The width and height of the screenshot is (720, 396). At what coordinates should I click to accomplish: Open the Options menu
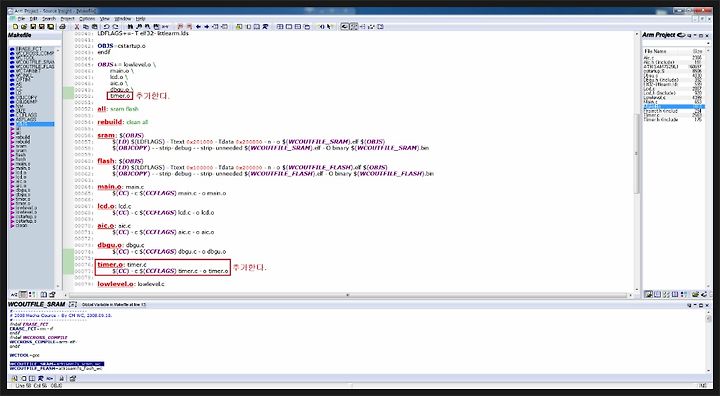87,19
